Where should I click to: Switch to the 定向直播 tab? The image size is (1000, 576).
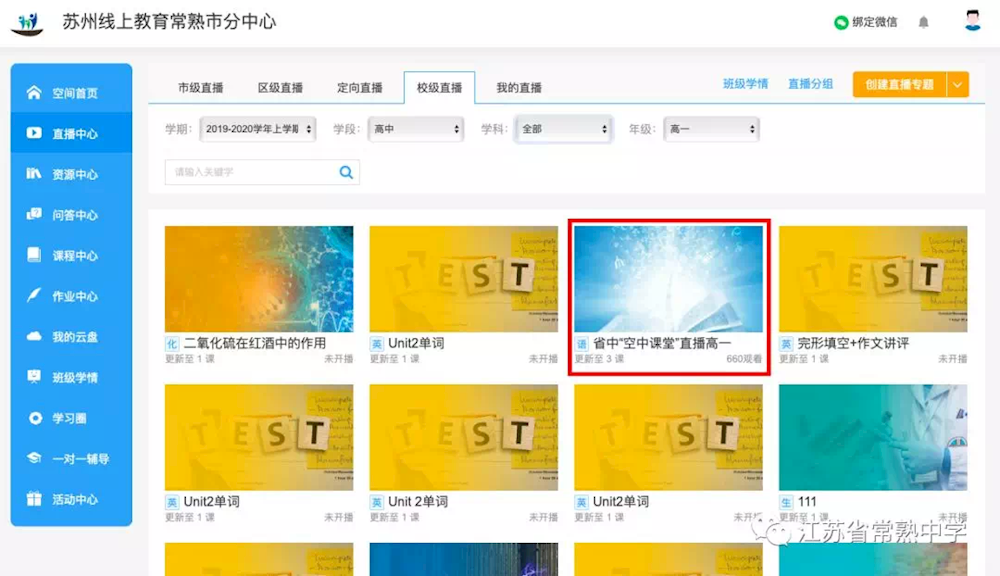pyautogui.click(x=360, y=87)
